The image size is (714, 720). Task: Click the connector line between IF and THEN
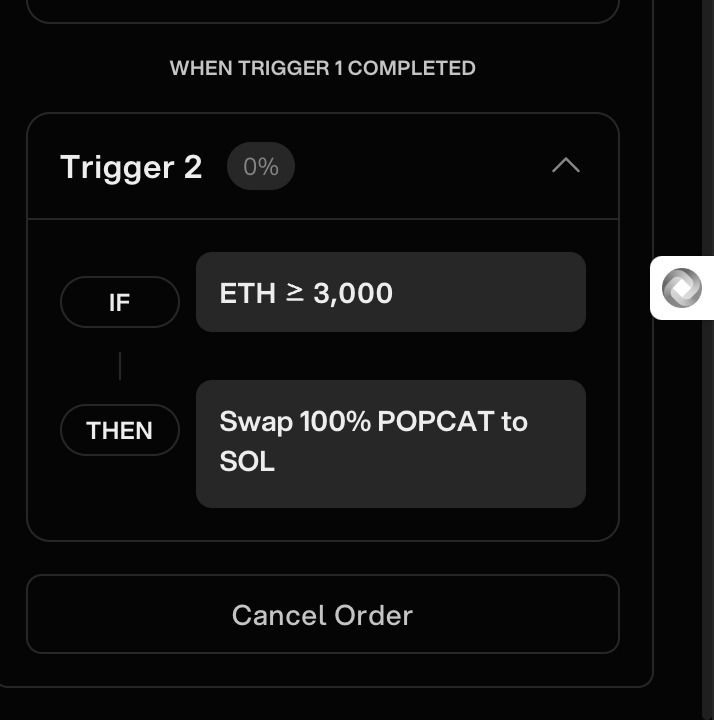(x=120, y=366)
